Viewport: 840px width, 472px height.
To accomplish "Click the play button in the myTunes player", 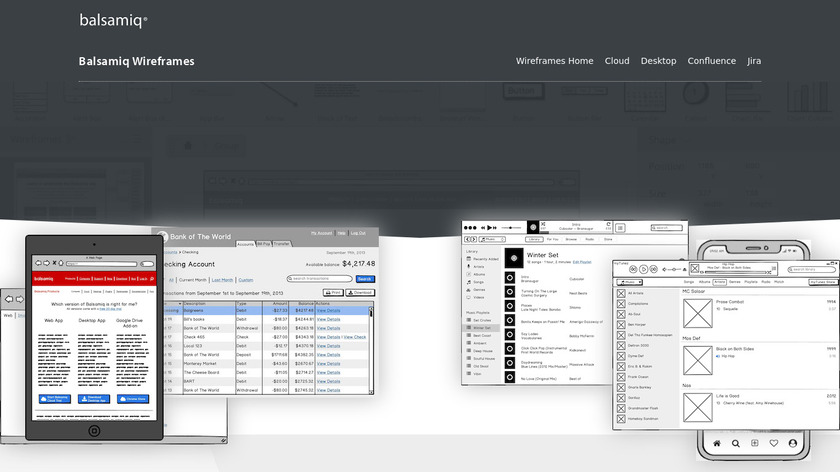I will point(643,269).
